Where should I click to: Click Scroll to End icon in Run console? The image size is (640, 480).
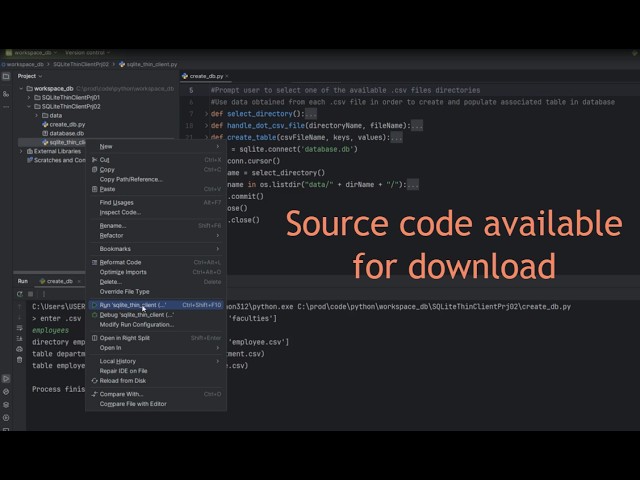(20, 338)
